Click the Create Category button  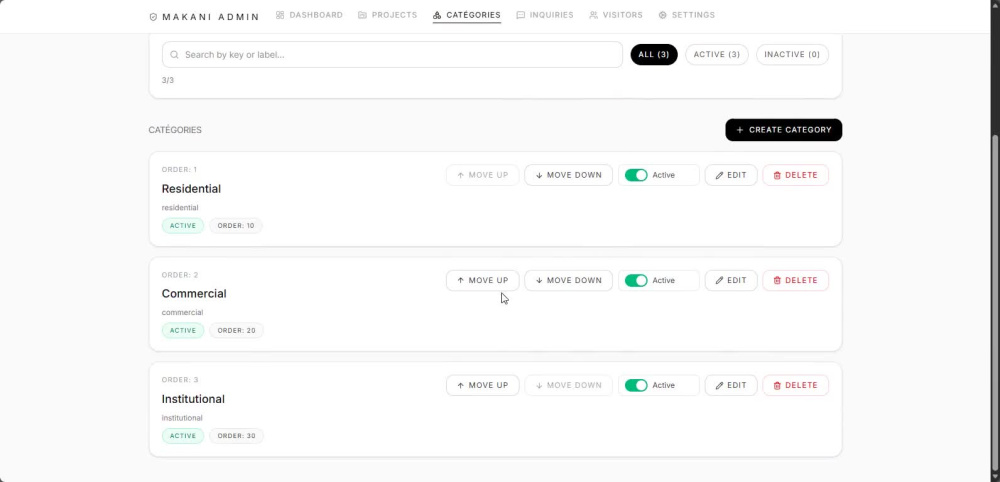pos(783,130)
